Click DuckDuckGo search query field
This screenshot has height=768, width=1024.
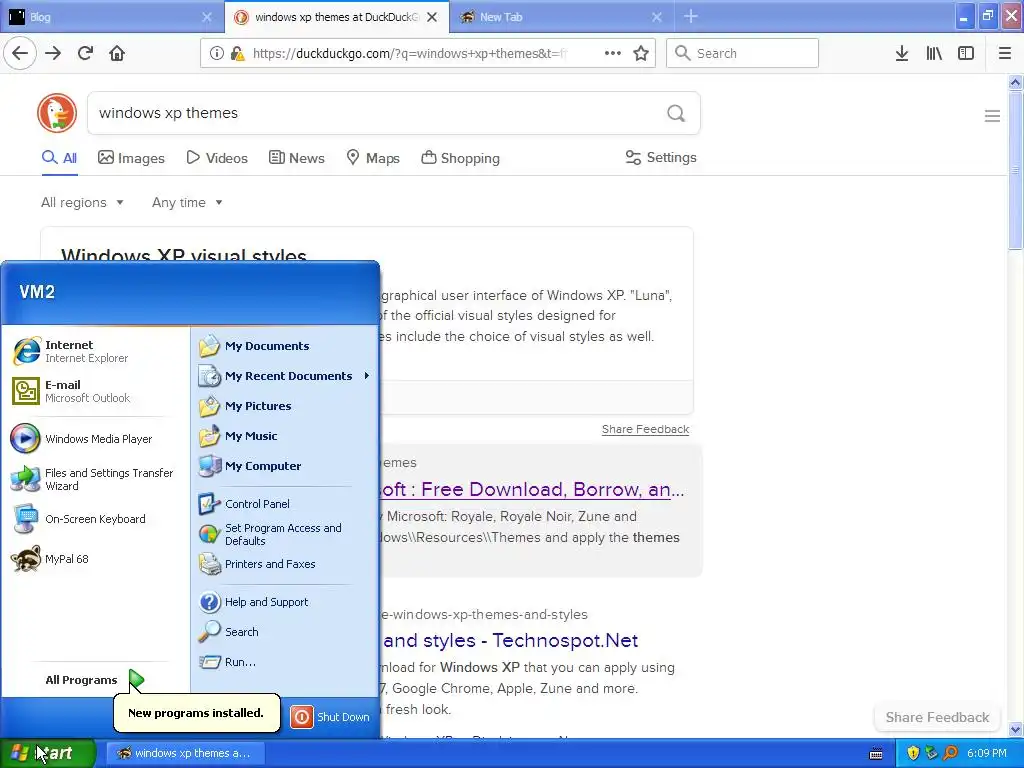(376, 113)
